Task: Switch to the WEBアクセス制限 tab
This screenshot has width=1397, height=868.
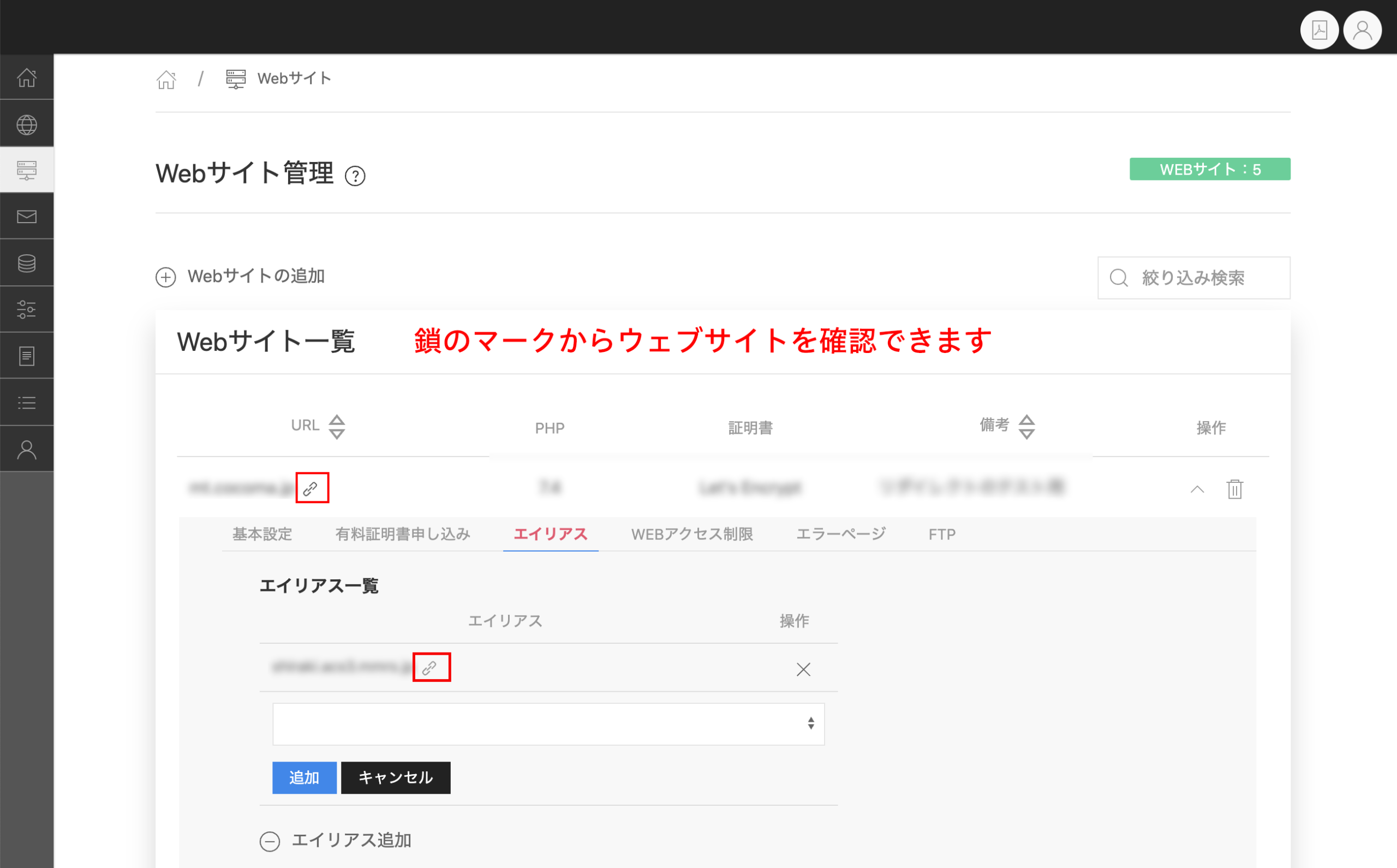Action: (692, 534)
